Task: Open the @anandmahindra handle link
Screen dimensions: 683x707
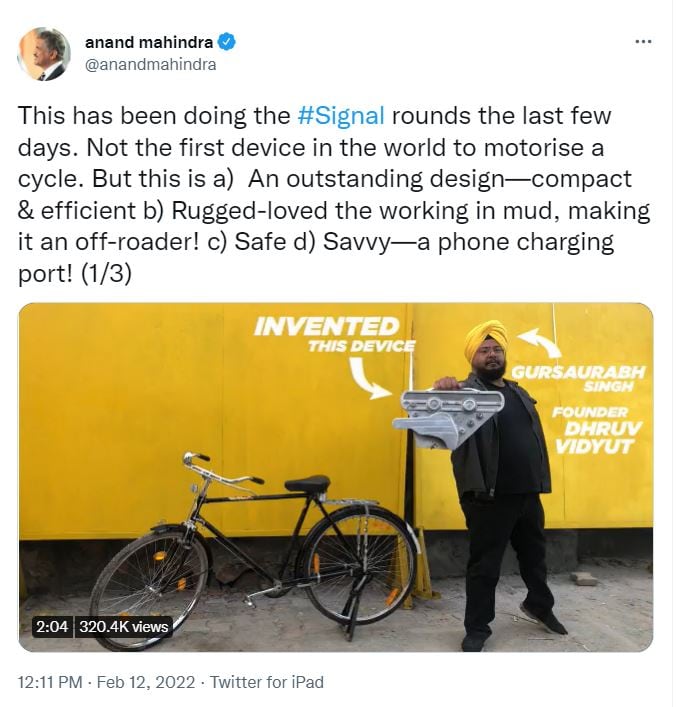Action: (151, 64)
